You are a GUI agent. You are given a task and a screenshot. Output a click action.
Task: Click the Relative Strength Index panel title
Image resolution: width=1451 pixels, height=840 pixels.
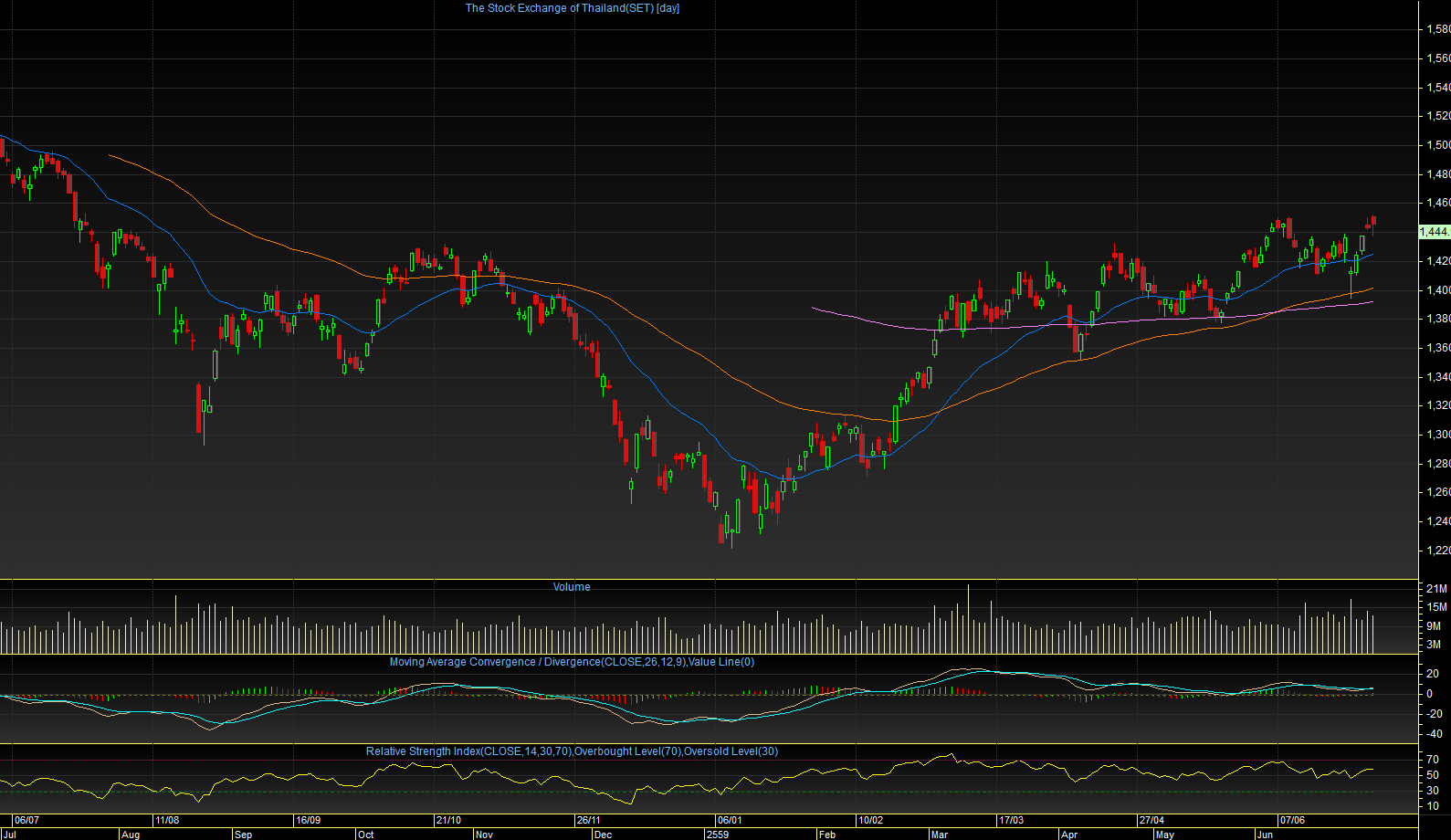click(x=572, y=751)
